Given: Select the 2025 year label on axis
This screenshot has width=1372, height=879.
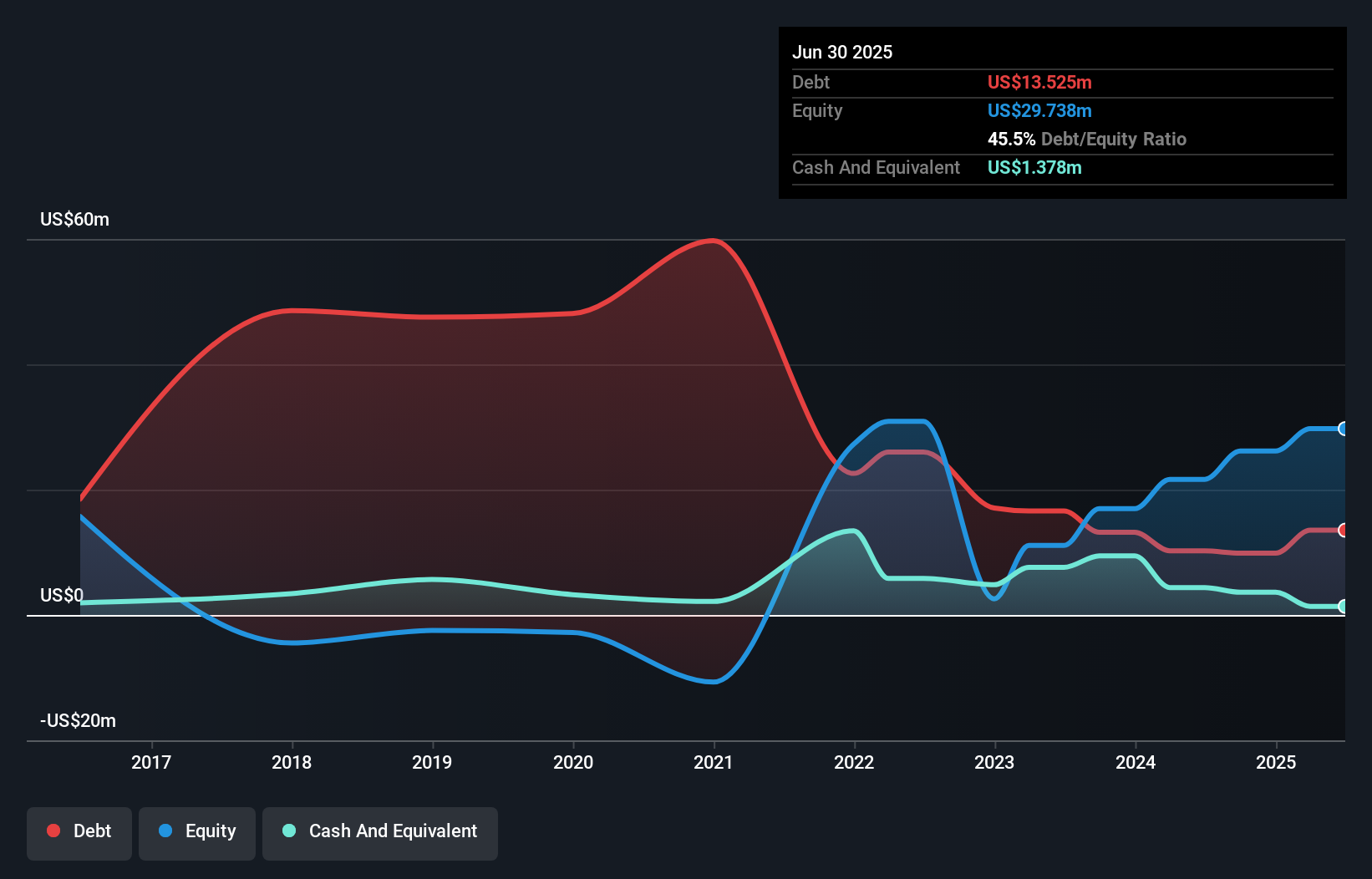Looking at the screenshot, I should pos(1276,762).
